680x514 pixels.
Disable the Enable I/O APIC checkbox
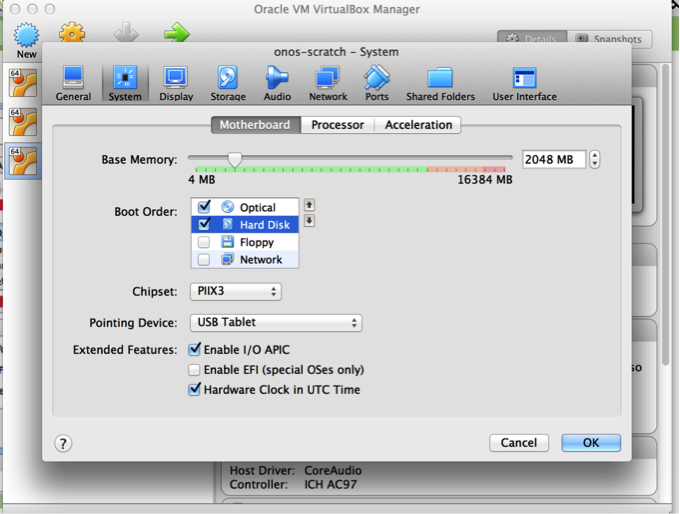tap(195, 350)
